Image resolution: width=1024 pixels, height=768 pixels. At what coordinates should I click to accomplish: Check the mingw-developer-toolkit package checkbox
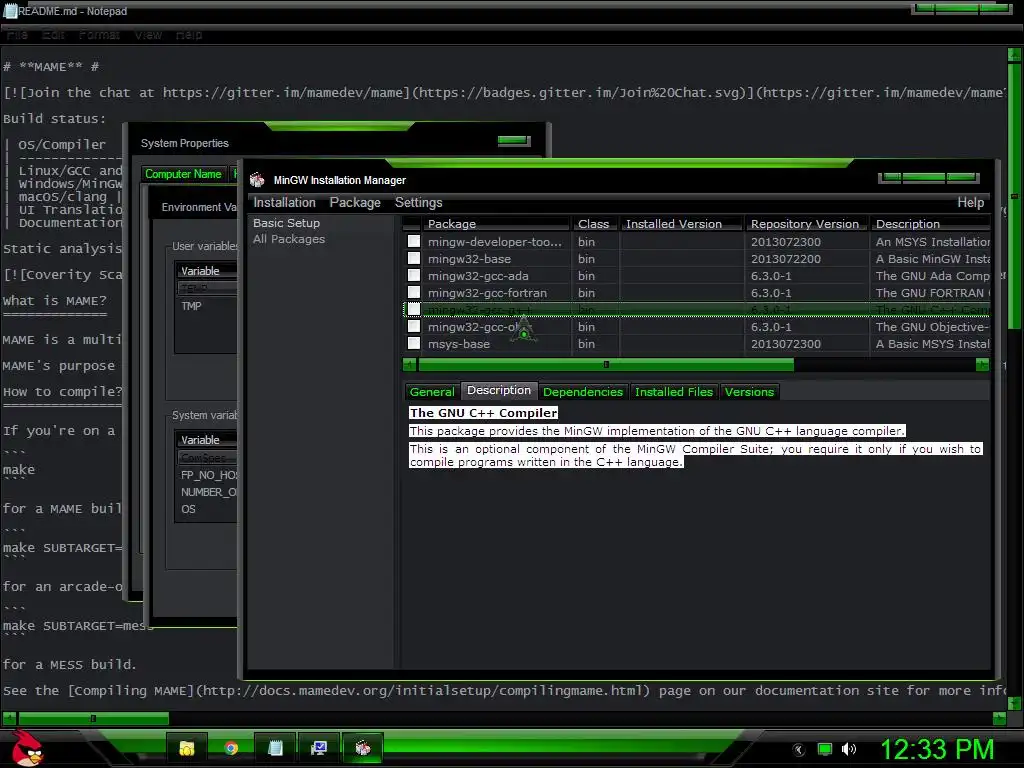pyautogui.click(x=414, y=241)
